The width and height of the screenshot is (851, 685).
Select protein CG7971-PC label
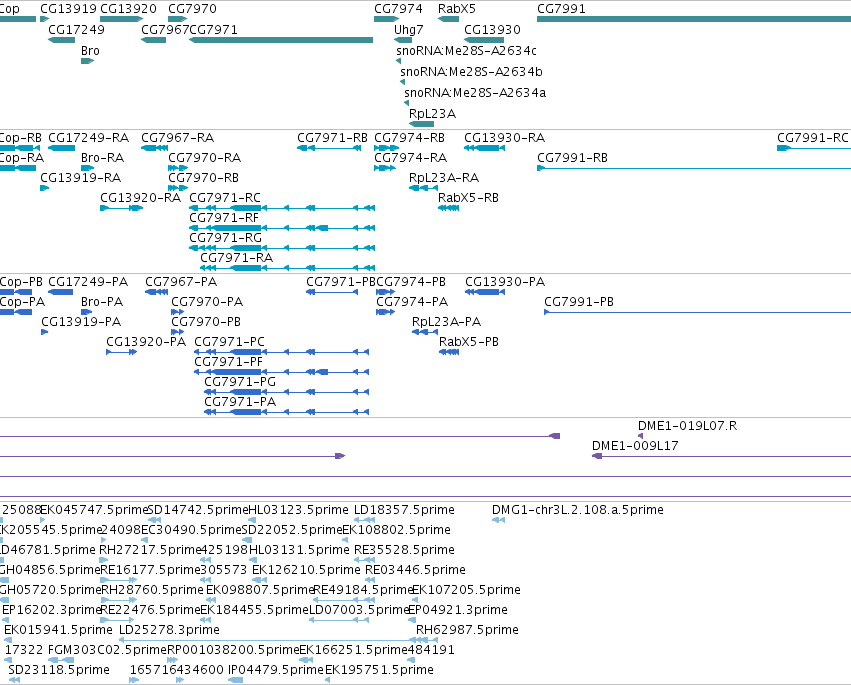229,341
